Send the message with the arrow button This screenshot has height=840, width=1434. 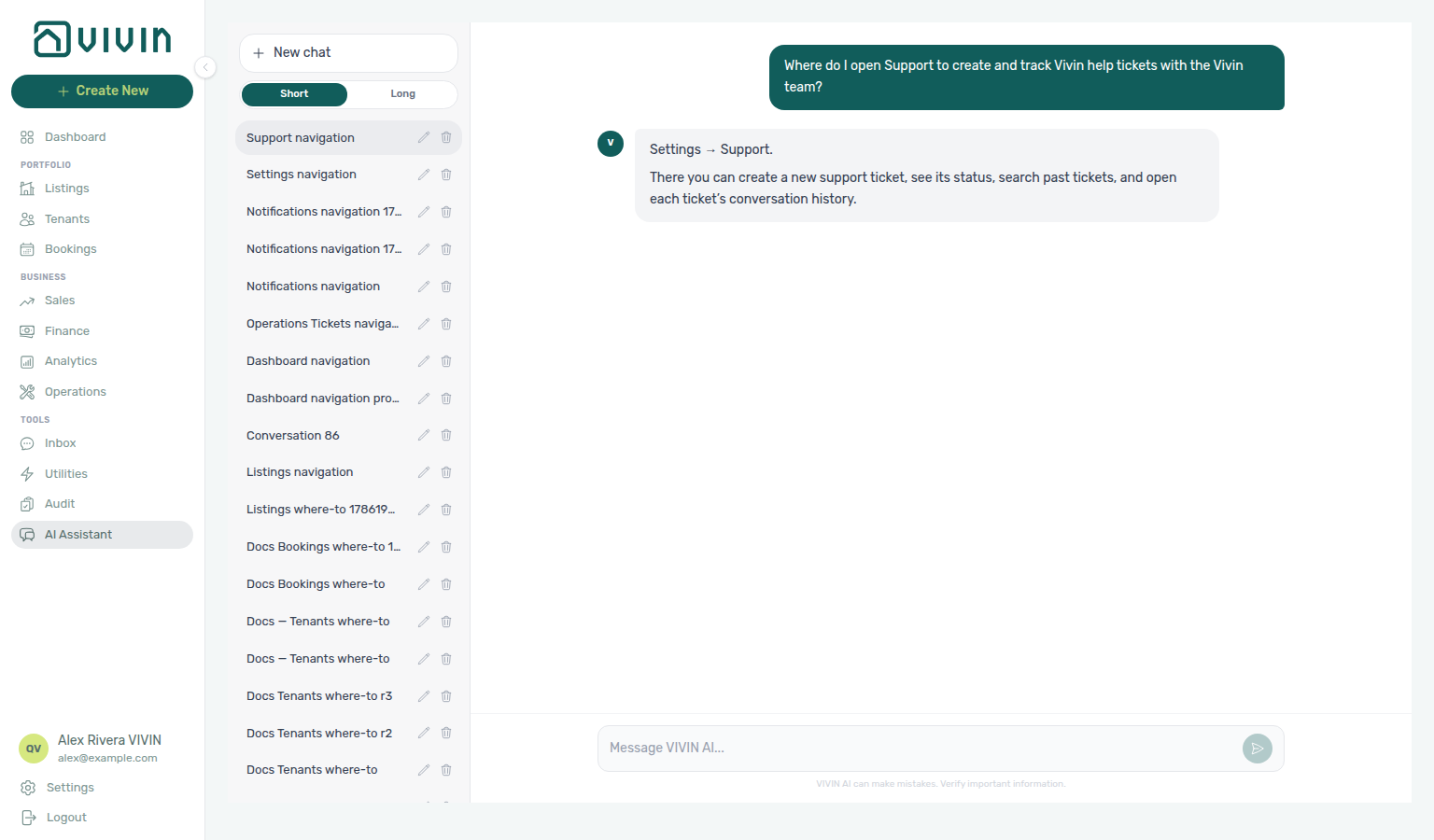(x=1258, y=749)
